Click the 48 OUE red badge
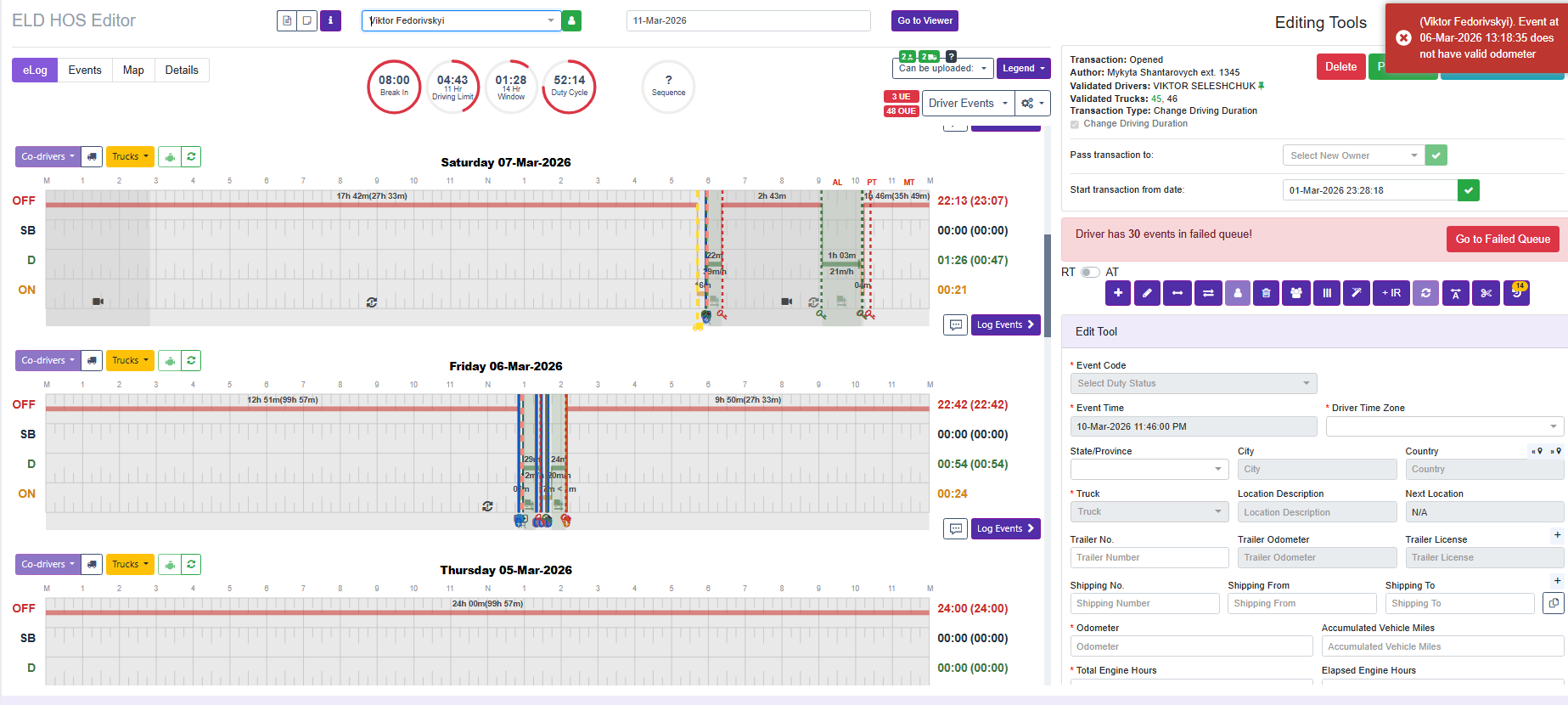 [x=901, y=111]
